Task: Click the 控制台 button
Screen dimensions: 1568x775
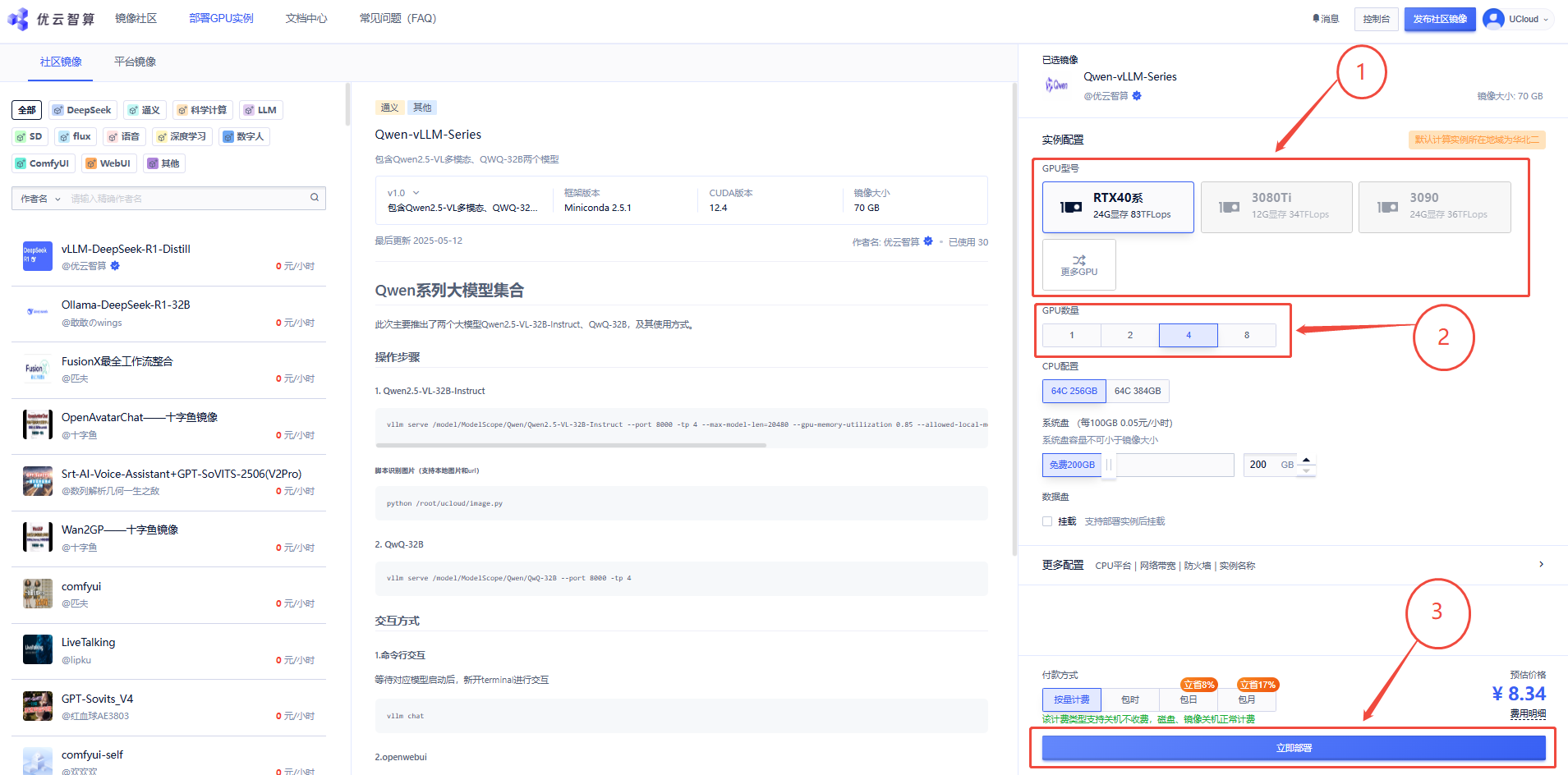Action: 1376,19
